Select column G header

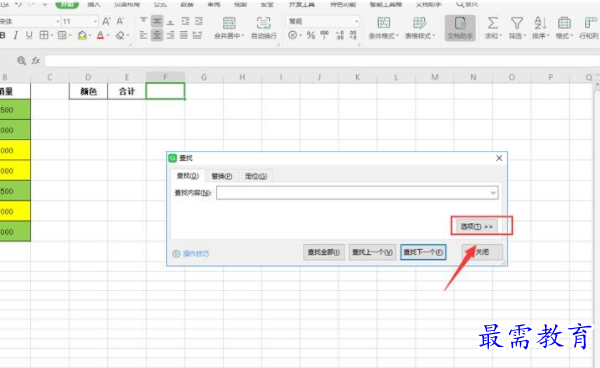coord(204,77)
